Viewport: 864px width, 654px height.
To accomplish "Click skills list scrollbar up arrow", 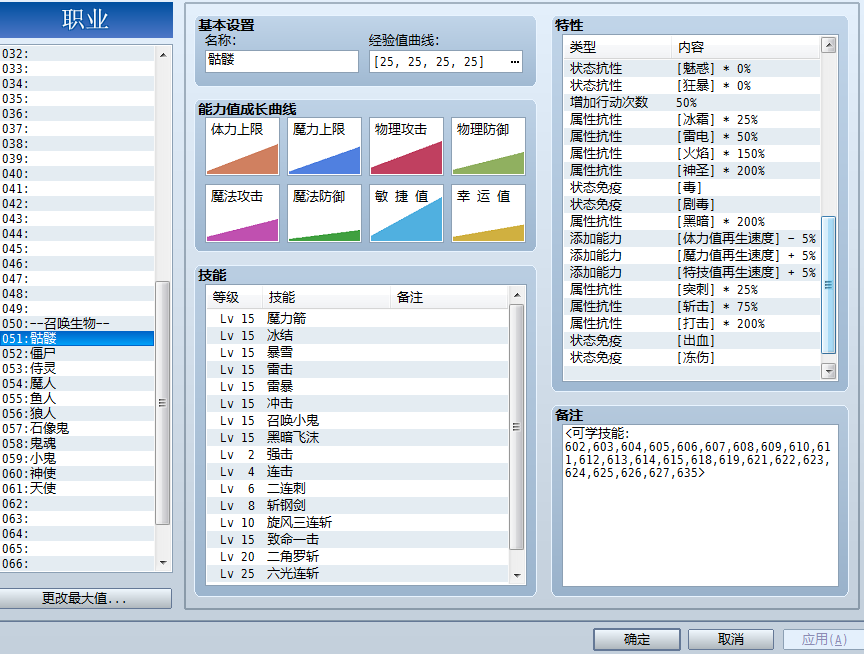I will (517, 295).
